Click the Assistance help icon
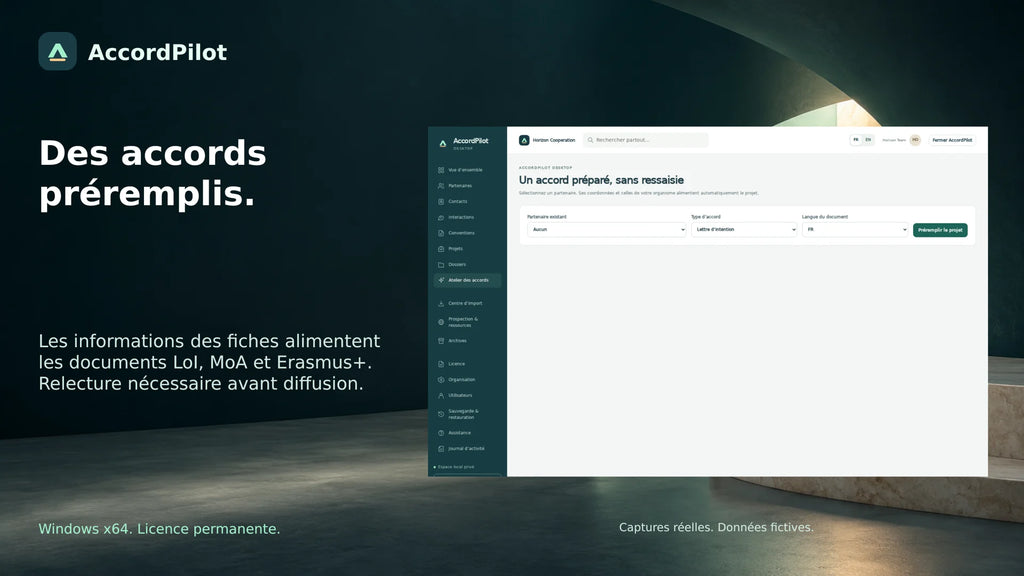 (x=441, y=433)
